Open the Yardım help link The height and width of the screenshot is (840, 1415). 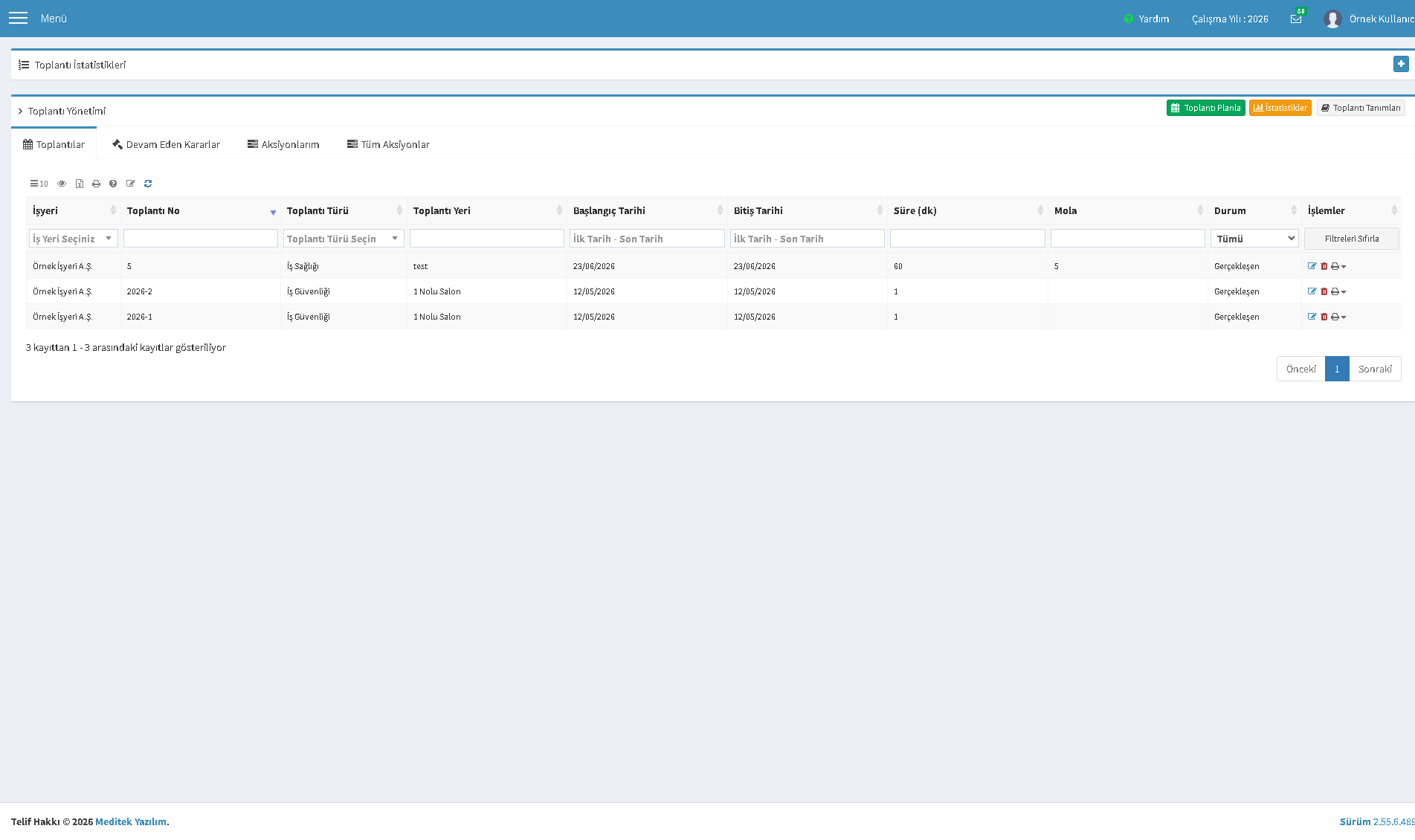[x=1147, y=19]
